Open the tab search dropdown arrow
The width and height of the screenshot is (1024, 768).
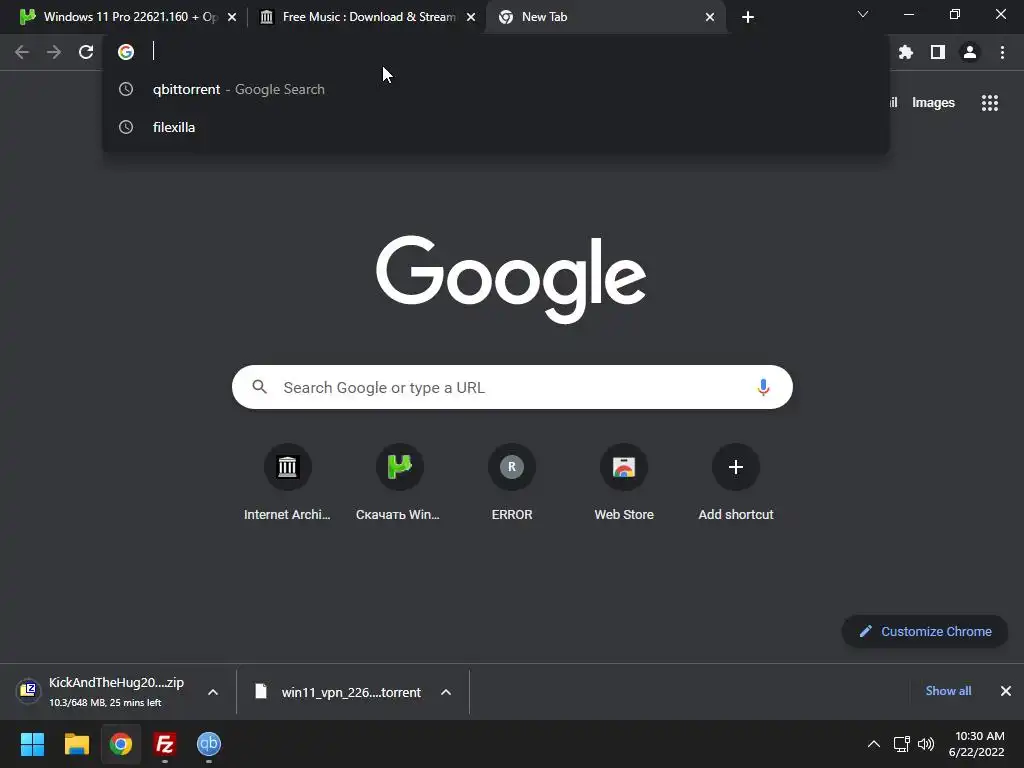863,14
